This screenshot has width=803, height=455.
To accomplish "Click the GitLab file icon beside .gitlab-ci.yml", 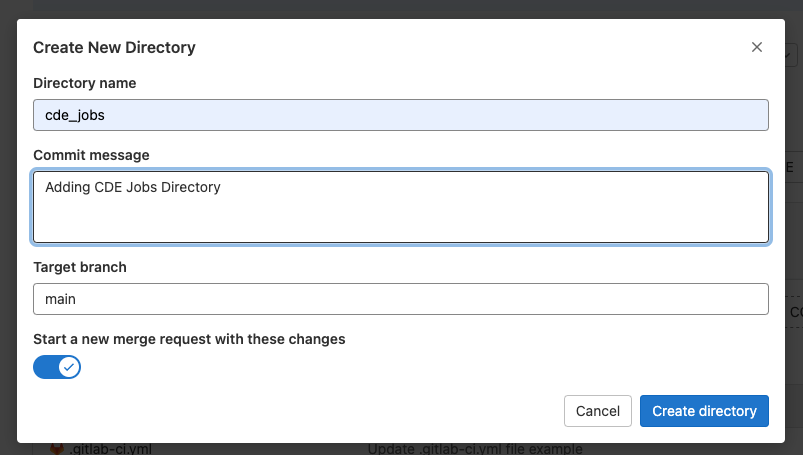I will [57, 449].
